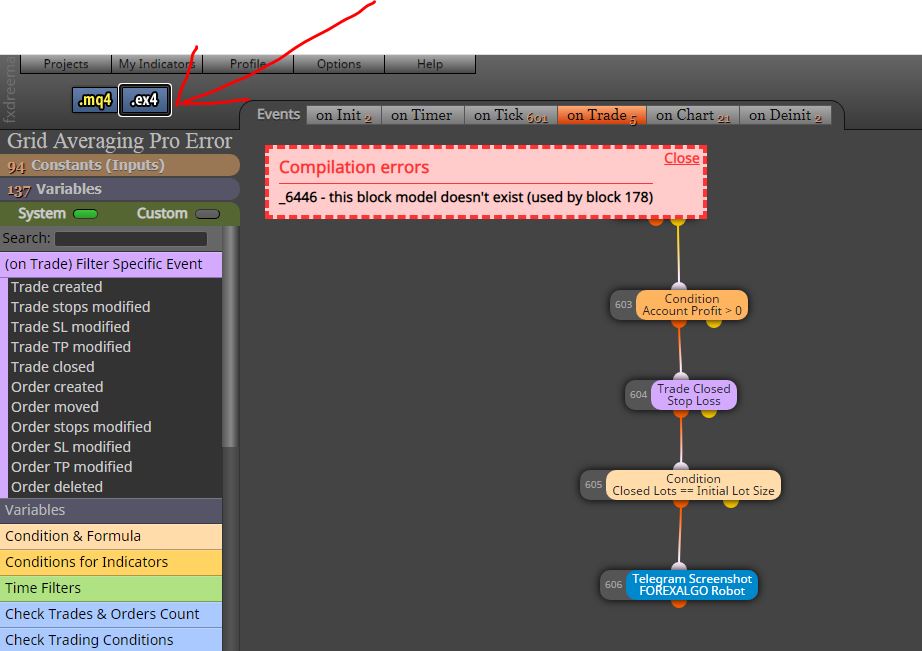Open the Help menu
This screenshot has height=651, width=922.
pos(430,64)
